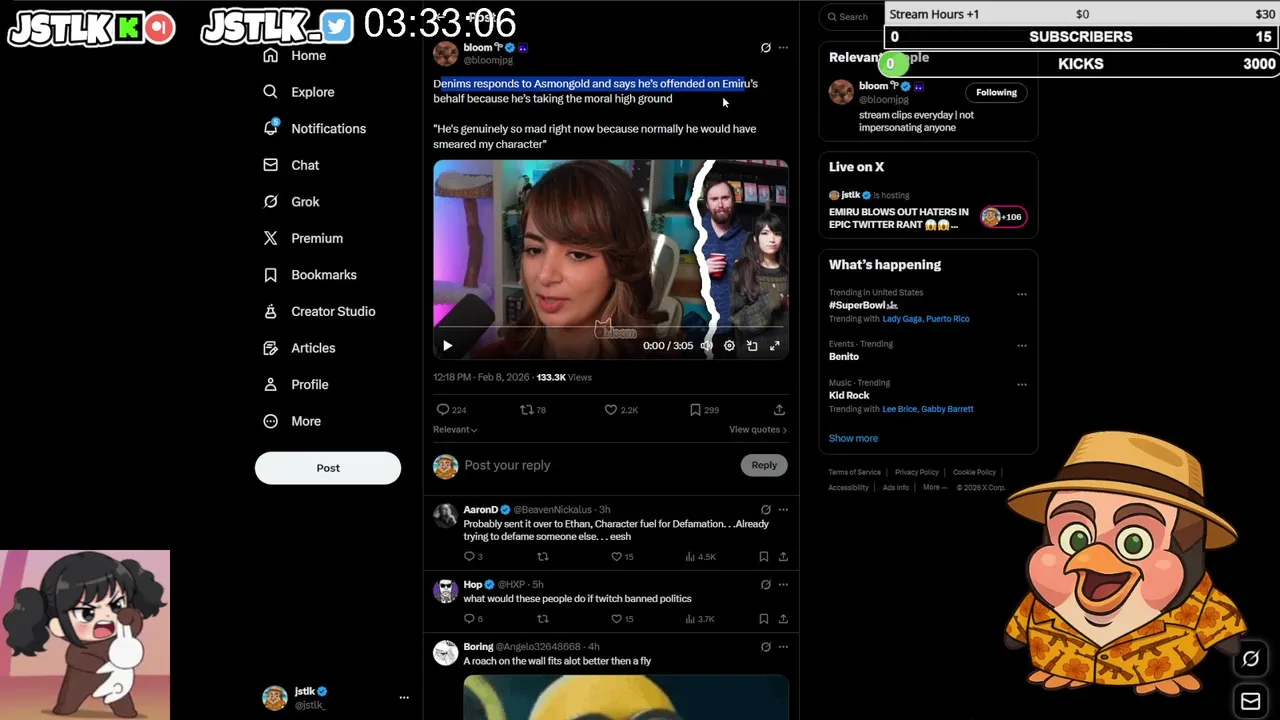Open more options on bloom's post
The height and width of the screenshot is (720, 1280).
click(x=783, y=47)
